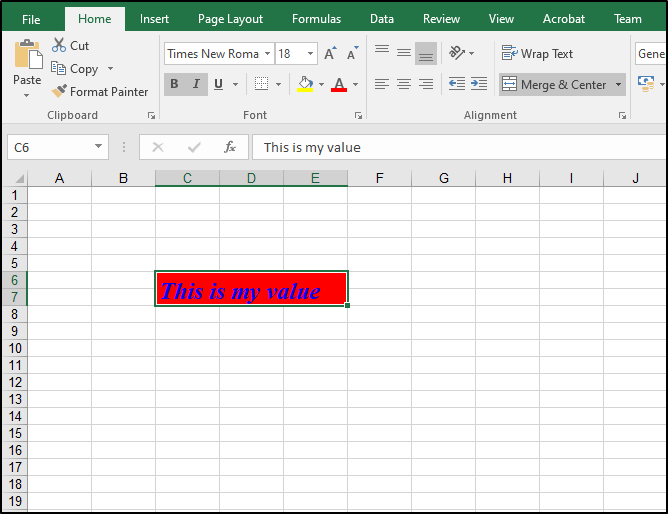Viewport: 668px width, 514px height.
Task: Expand the Merge & Center dropdown arrow
Action: pyautogui.click(x=618, y=85)
